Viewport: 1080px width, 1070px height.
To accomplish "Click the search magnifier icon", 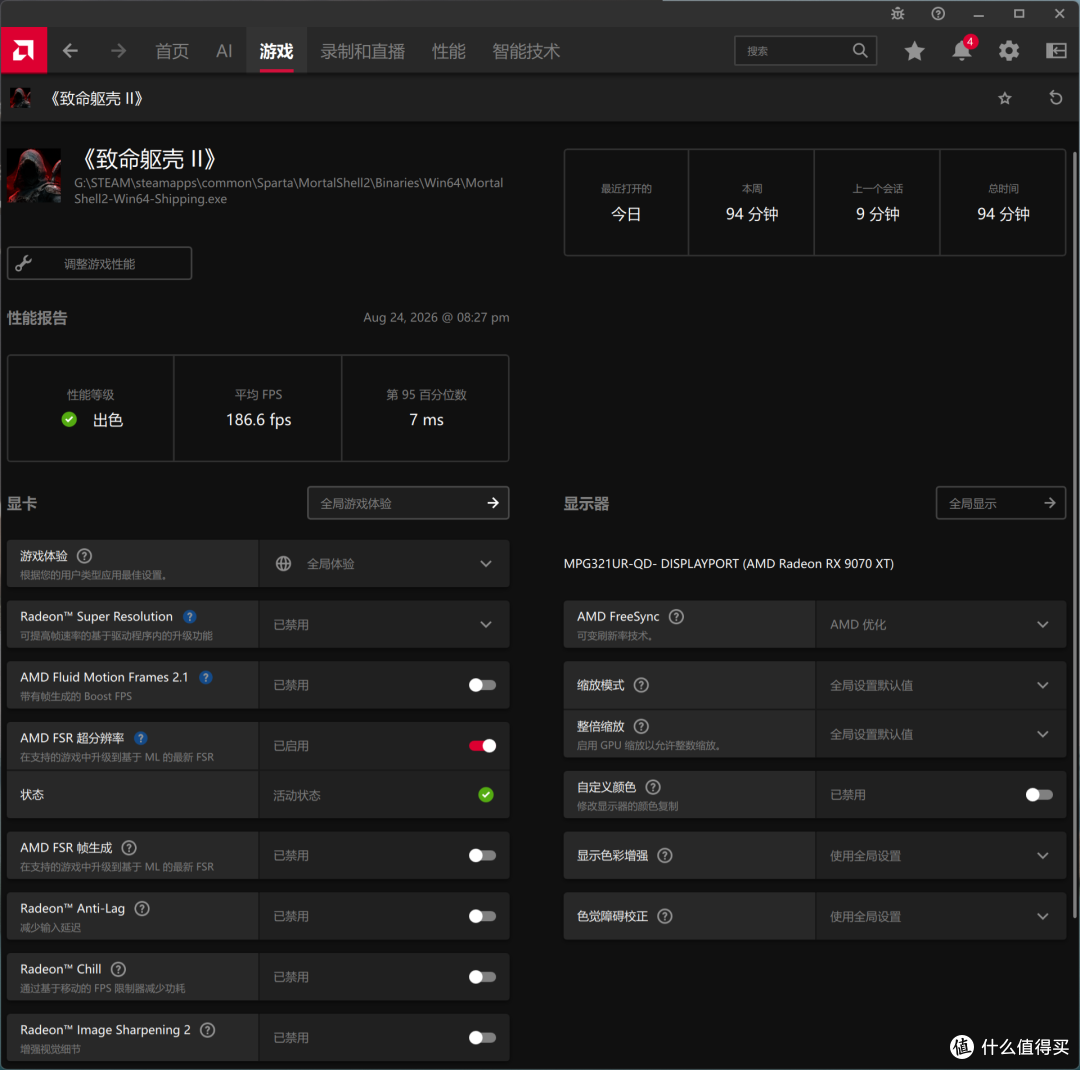I will click(860, 50).
